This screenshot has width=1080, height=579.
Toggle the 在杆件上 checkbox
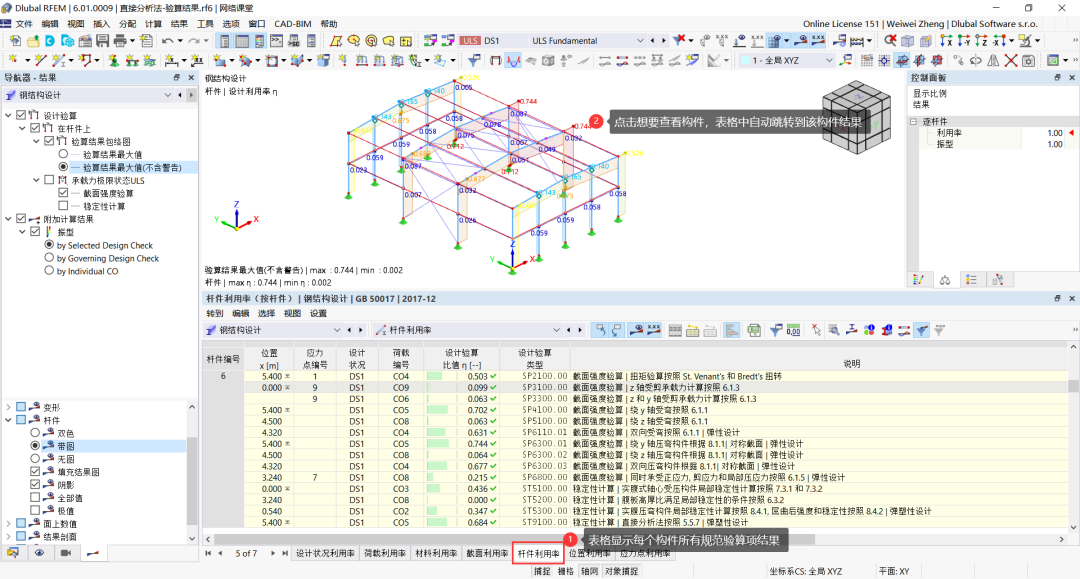click(x=35, y=128)
